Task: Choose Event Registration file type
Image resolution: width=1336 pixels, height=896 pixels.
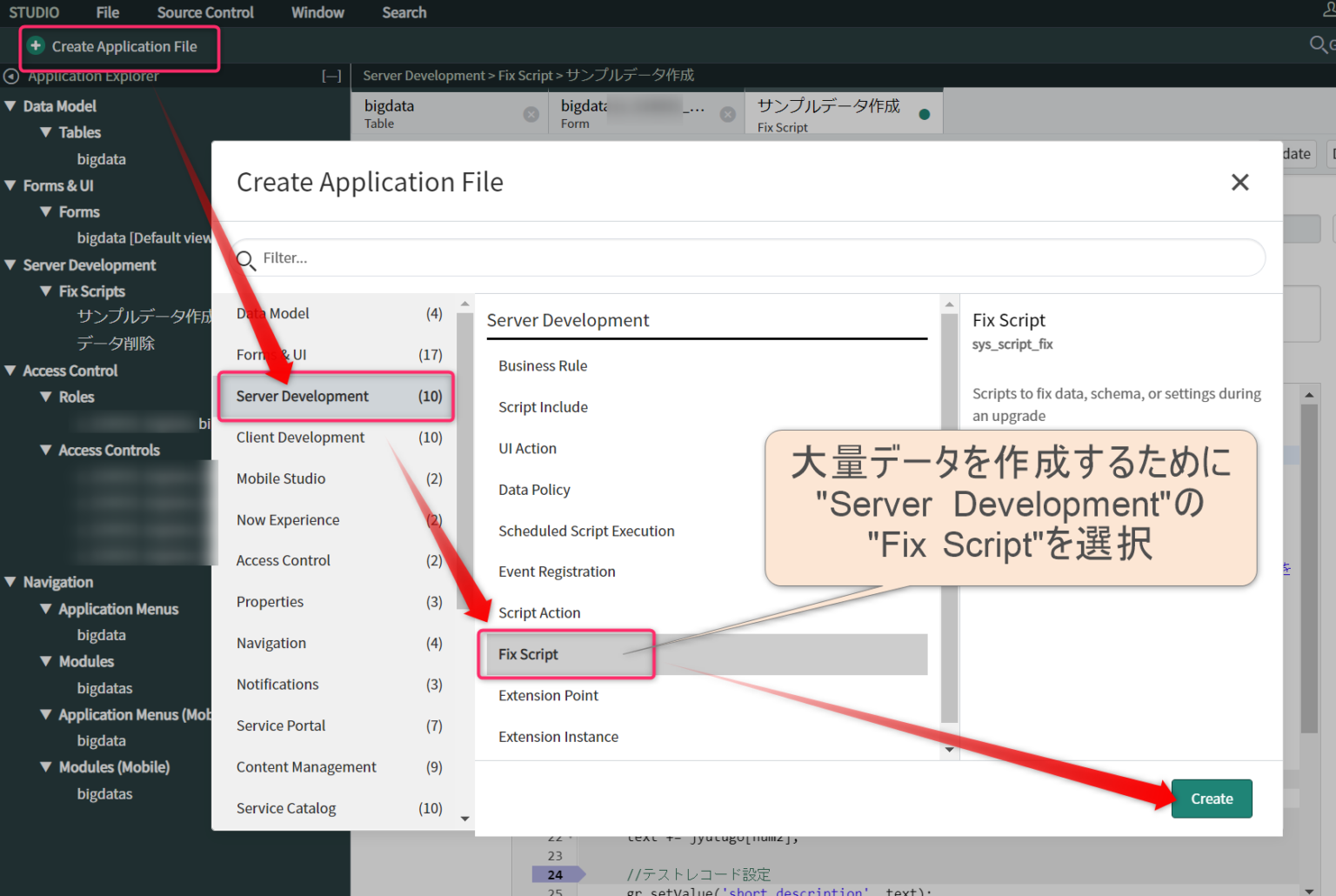Action: point(707,572)
